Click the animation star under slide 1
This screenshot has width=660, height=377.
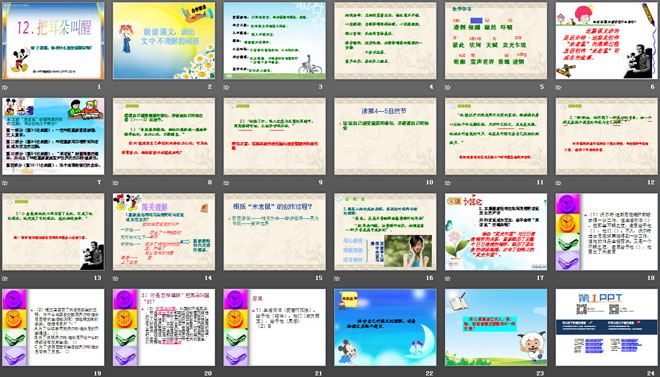tap(5, 87)
